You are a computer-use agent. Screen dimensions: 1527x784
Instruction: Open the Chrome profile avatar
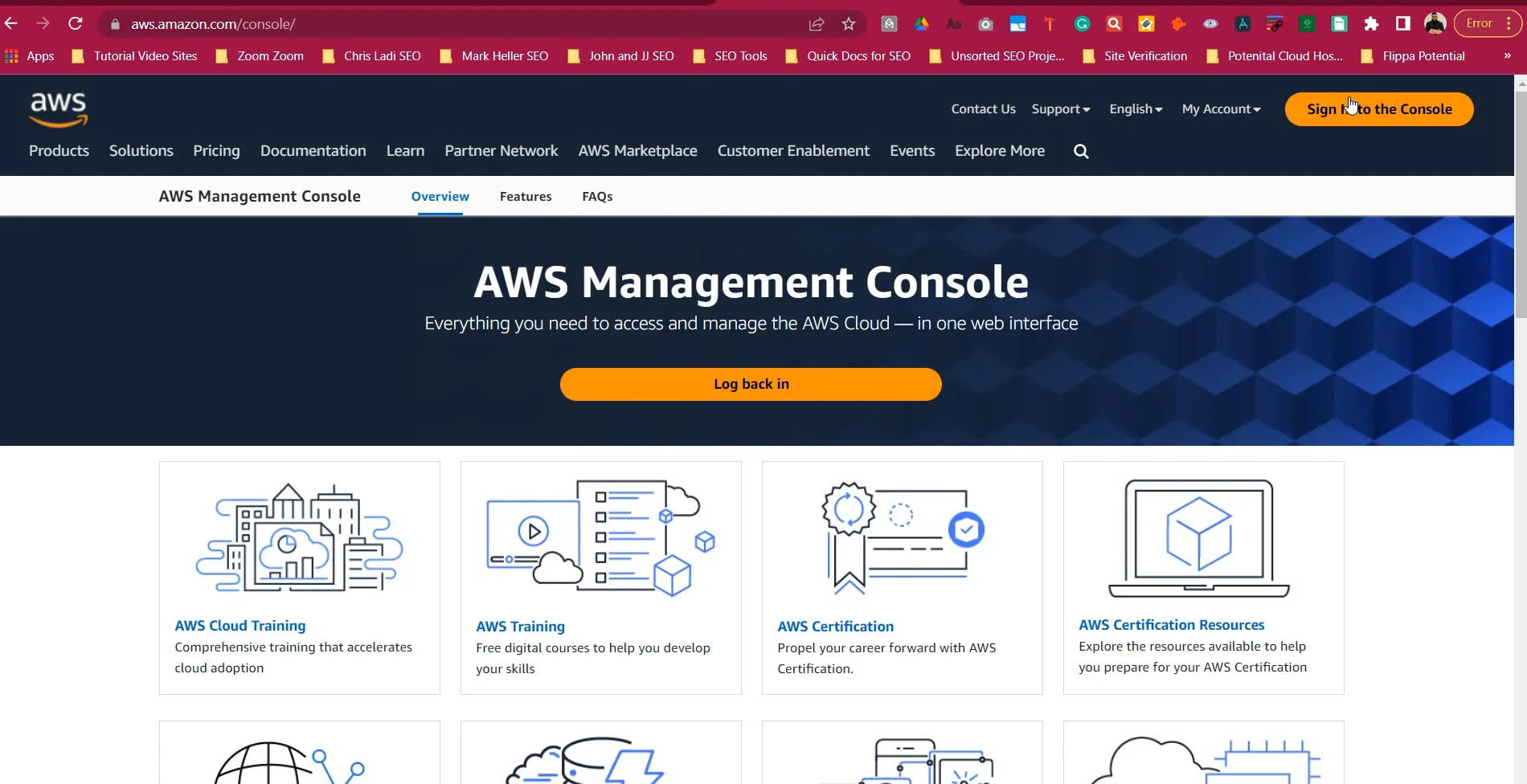pyautogui.click(x=1435, y=24)
